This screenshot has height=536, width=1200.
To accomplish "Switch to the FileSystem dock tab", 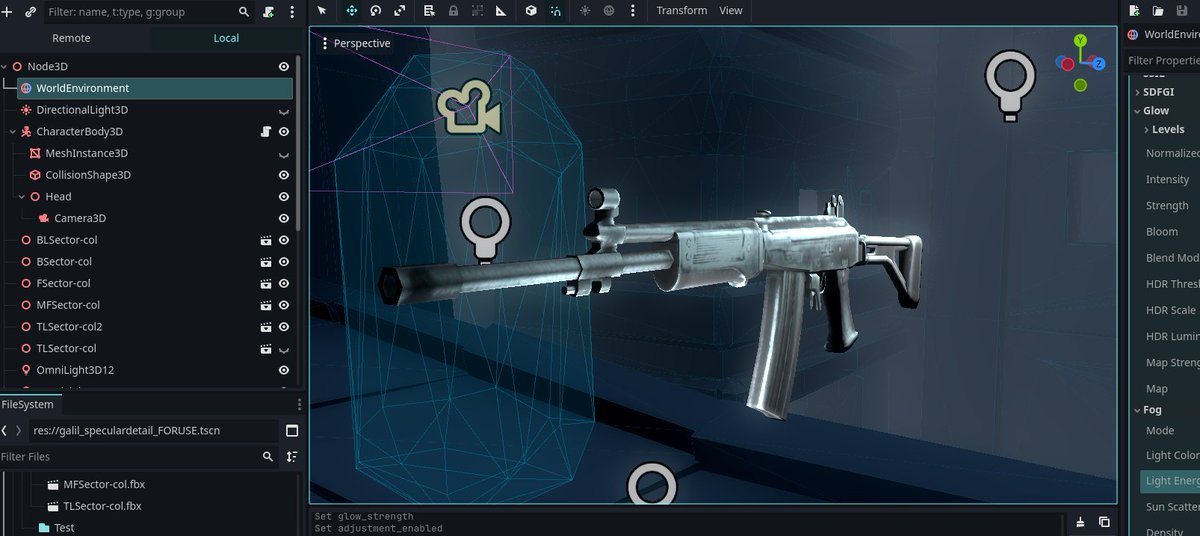I will click(x=27, y=405).
